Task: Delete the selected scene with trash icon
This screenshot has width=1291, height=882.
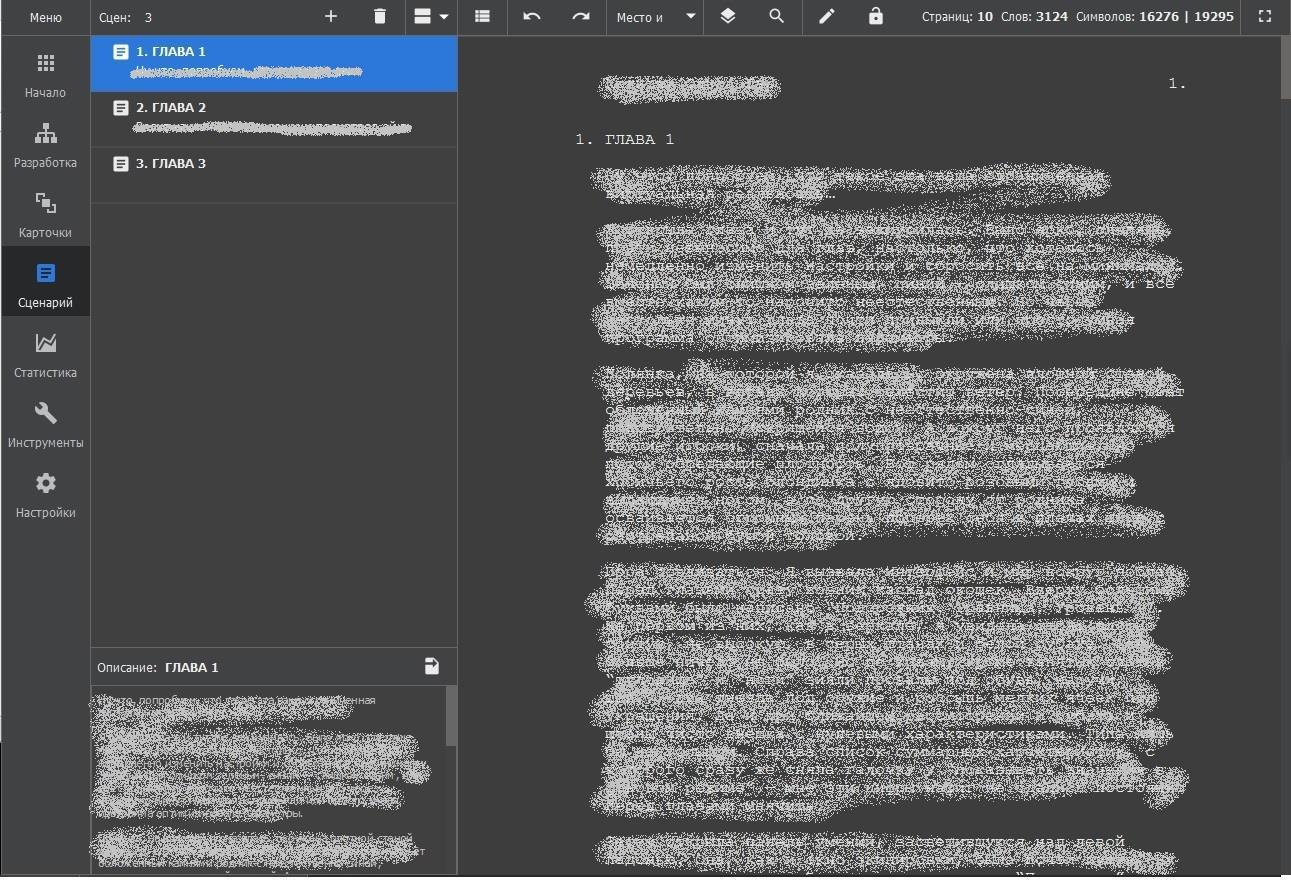Action: point(380,17)
